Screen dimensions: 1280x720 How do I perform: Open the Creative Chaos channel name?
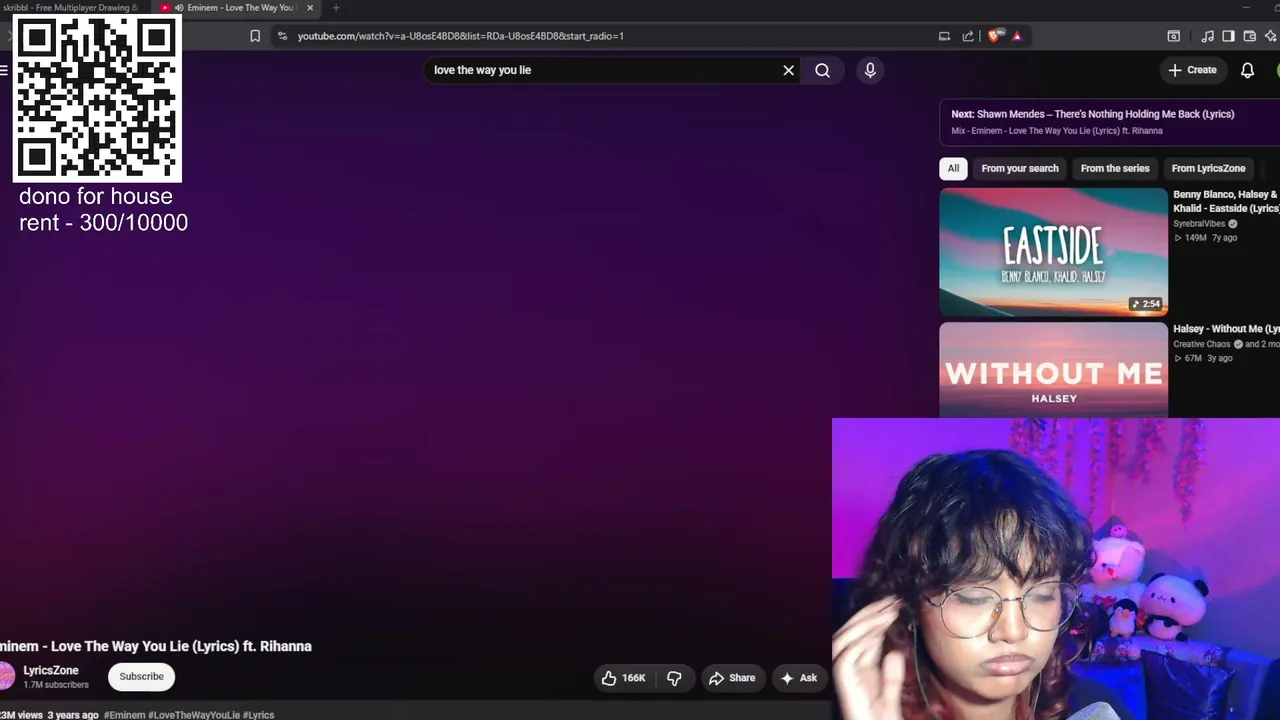(x=1202, y=344)
